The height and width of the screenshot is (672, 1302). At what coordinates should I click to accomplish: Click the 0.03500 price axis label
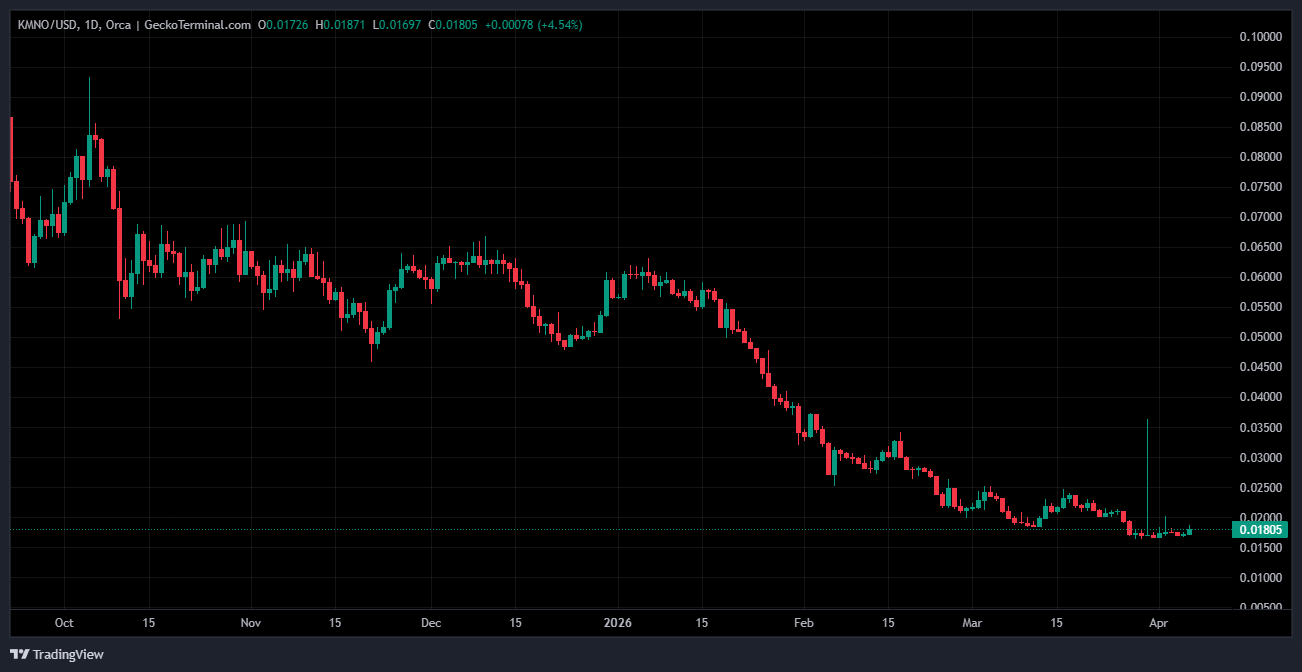pyautogui.click(x=1260, y=428)
